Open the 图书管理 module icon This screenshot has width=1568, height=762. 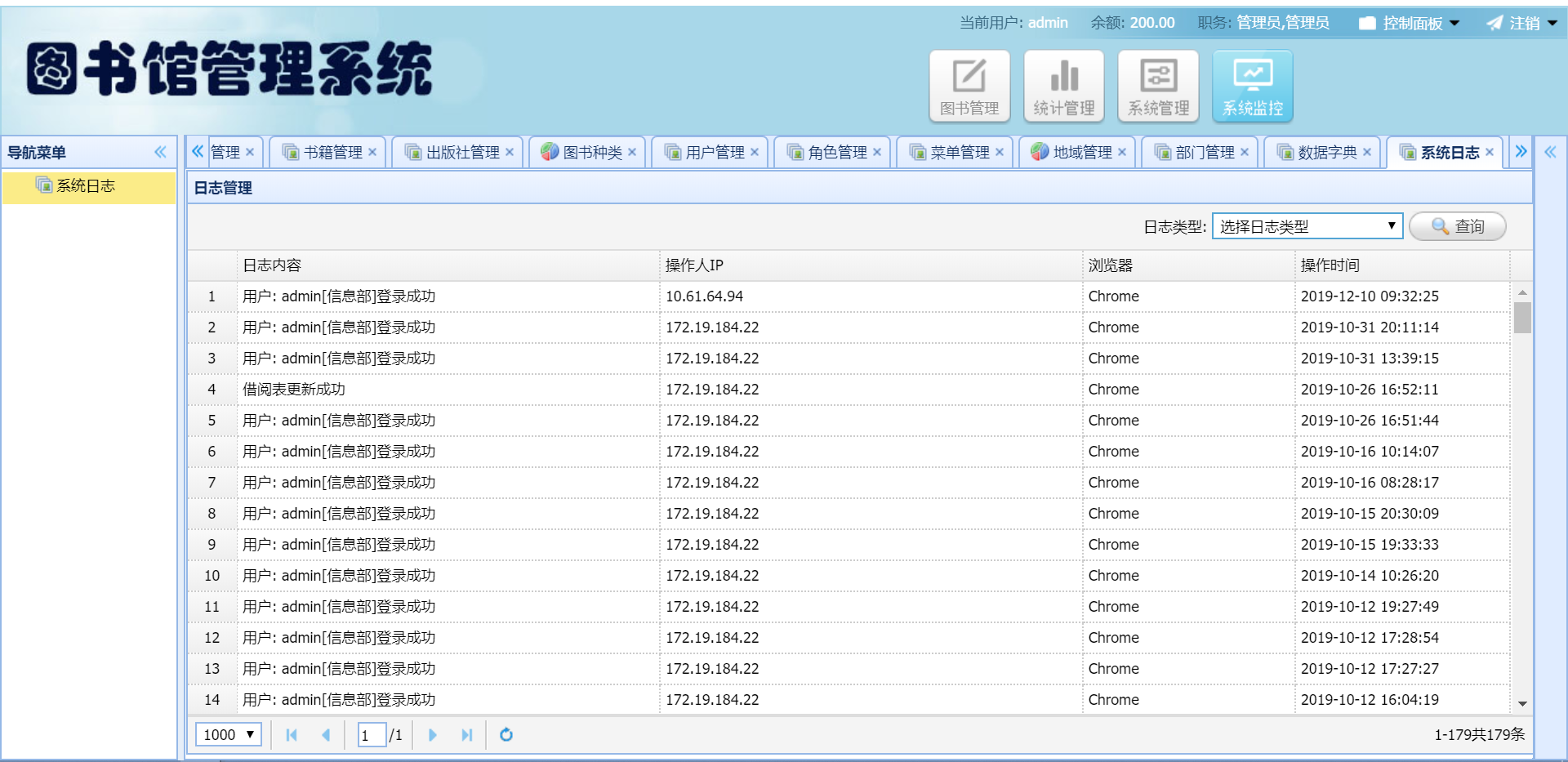(969, 86)
